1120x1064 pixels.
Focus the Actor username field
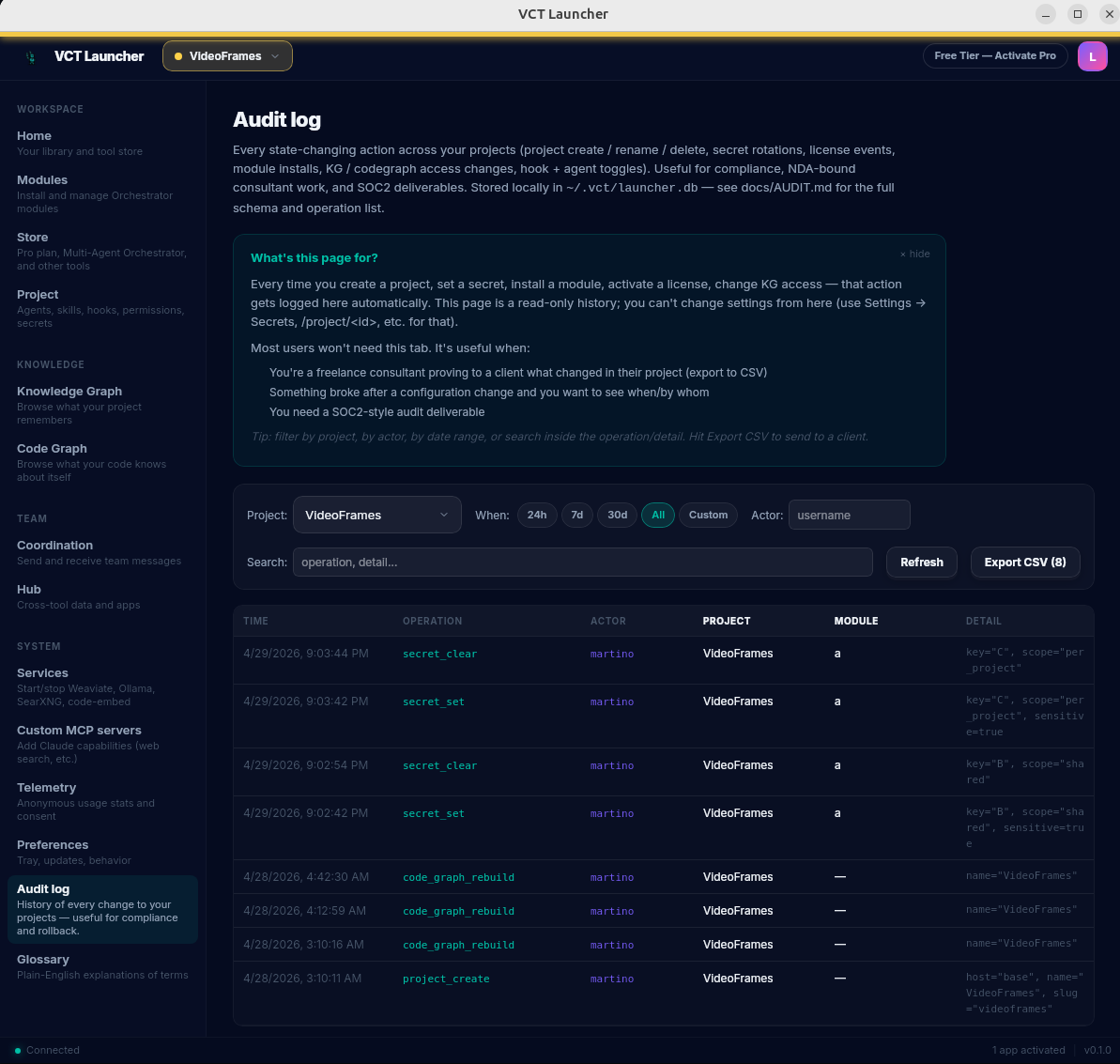[x=850, y=515]
